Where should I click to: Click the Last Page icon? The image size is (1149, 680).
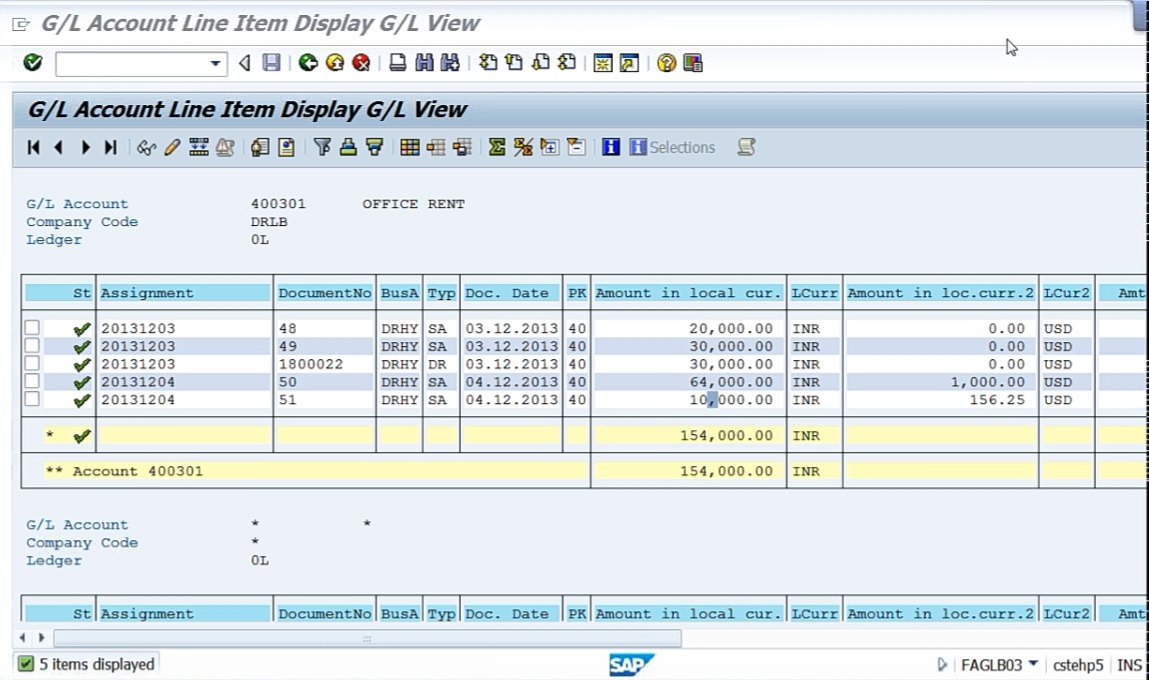566,63
